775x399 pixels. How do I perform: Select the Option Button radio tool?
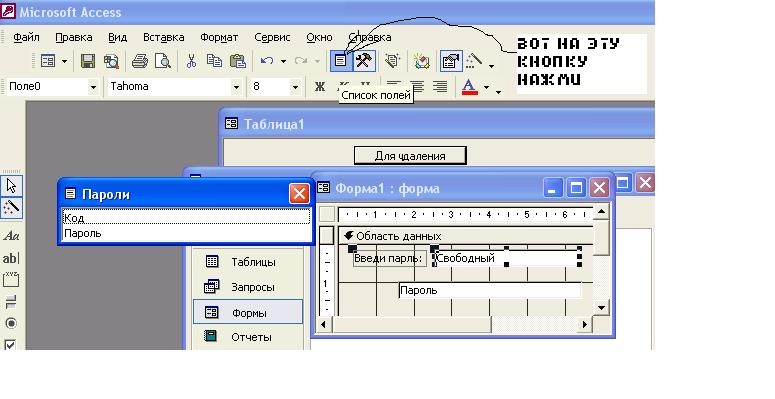[x=11, y=323]
